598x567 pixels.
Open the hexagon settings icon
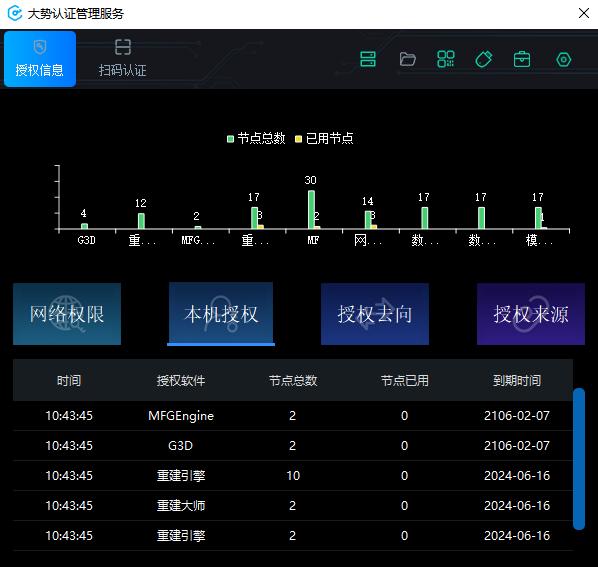tap(563, 59)
